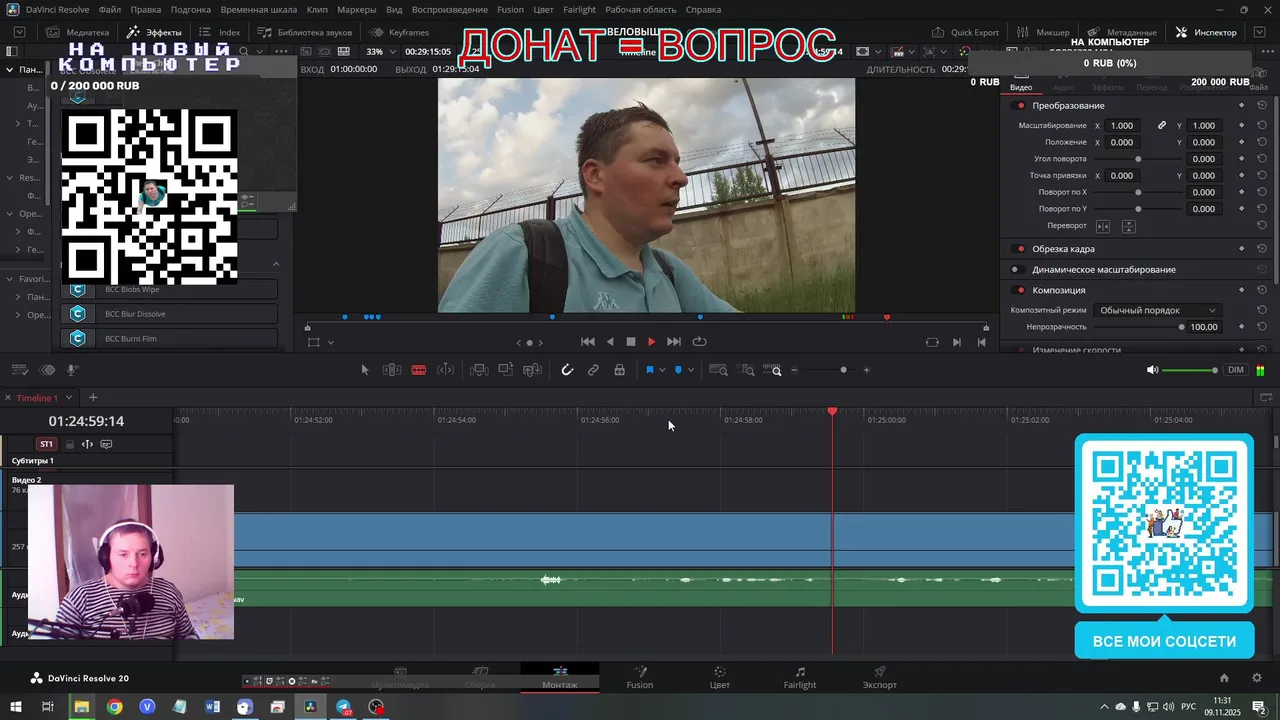Screen dimensions: 1280x720
Task: Open the Flag color dropdown arrow
Action: 662,371
